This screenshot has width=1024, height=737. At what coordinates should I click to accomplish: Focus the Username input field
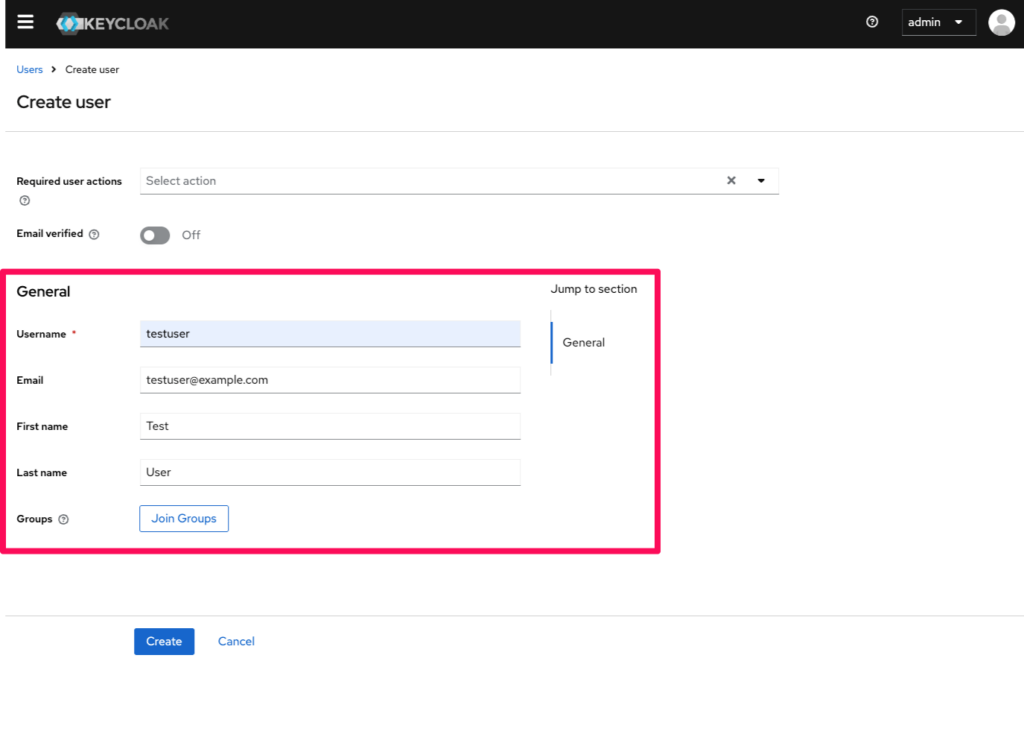[x=330, y=334]
